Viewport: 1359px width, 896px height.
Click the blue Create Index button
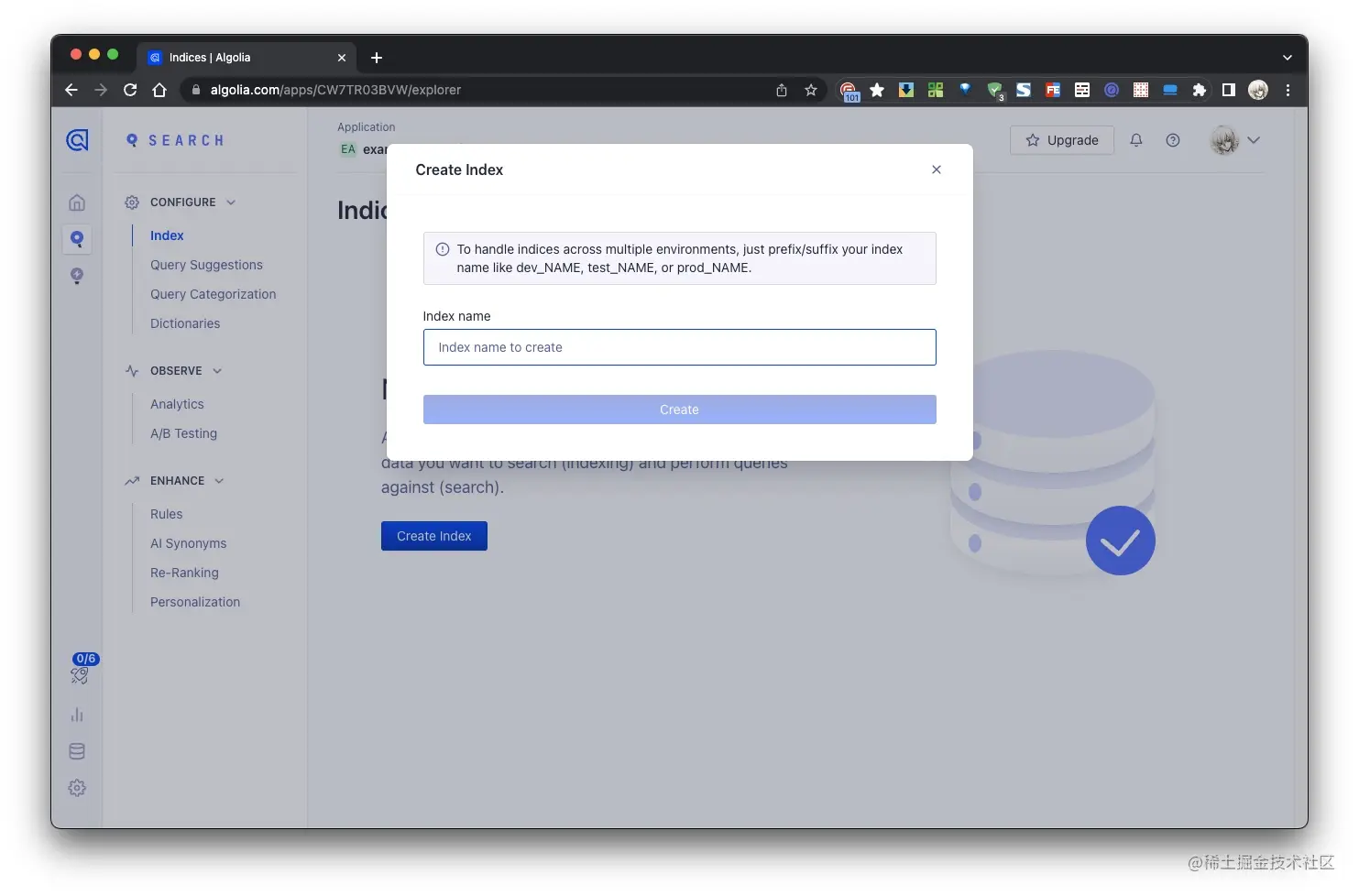[434, 536]
